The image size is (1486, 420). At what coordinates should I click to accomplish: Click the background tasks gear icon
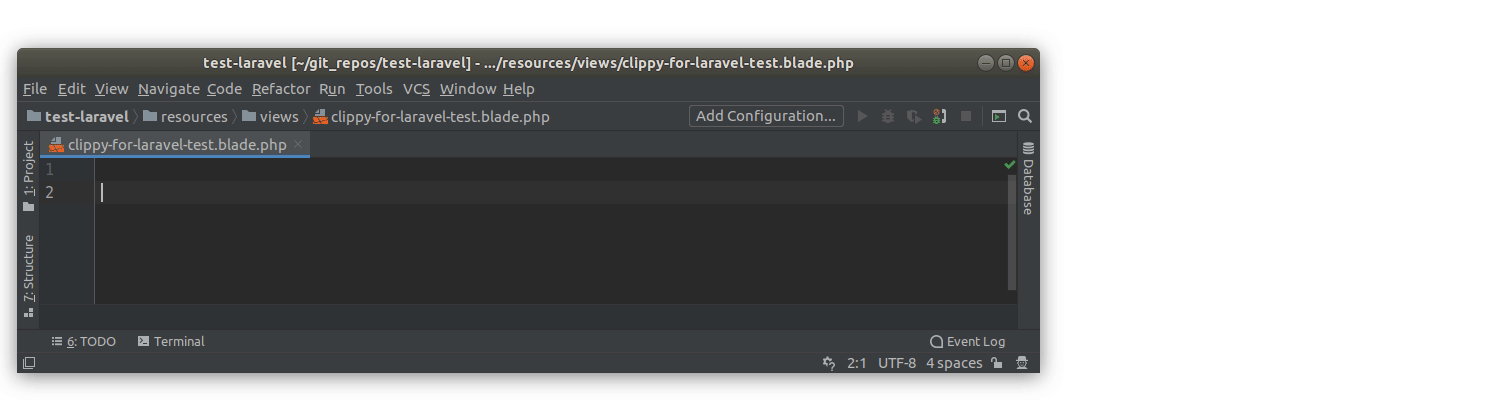[x=828, y=363]
